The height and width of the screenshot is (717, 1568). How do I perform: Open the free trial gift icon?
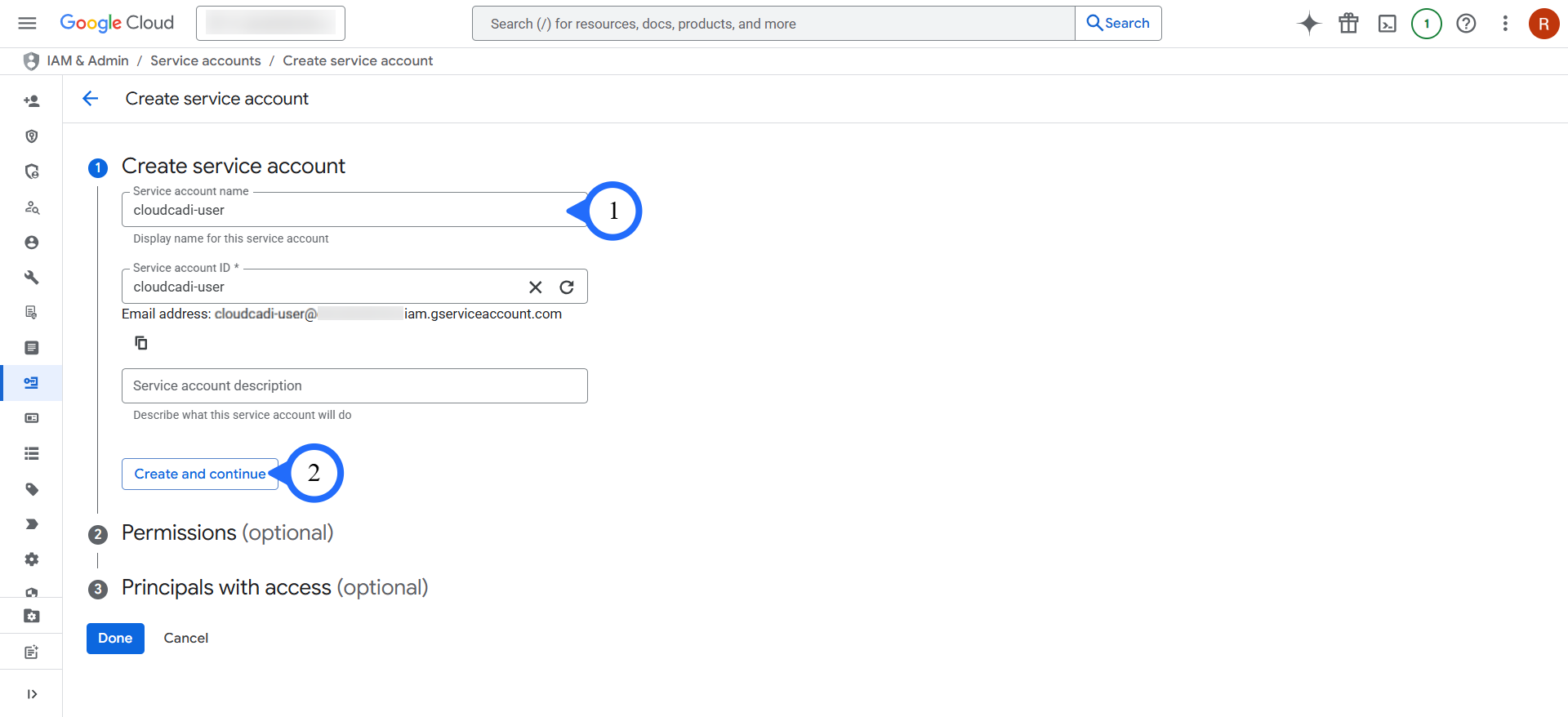click(1348, 24)
